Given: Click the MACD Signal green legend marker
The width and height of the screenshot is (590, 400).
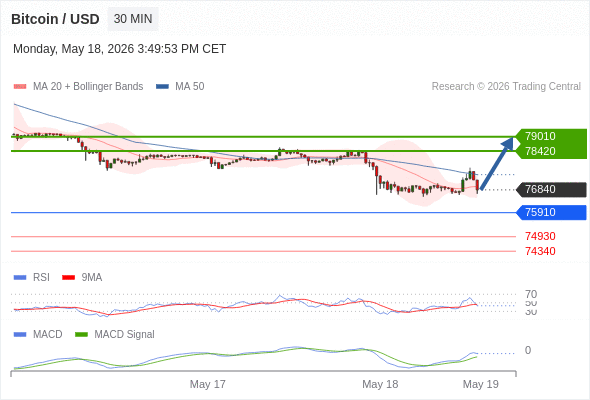Looking at the screenshot, I should (x=81, y=334).
